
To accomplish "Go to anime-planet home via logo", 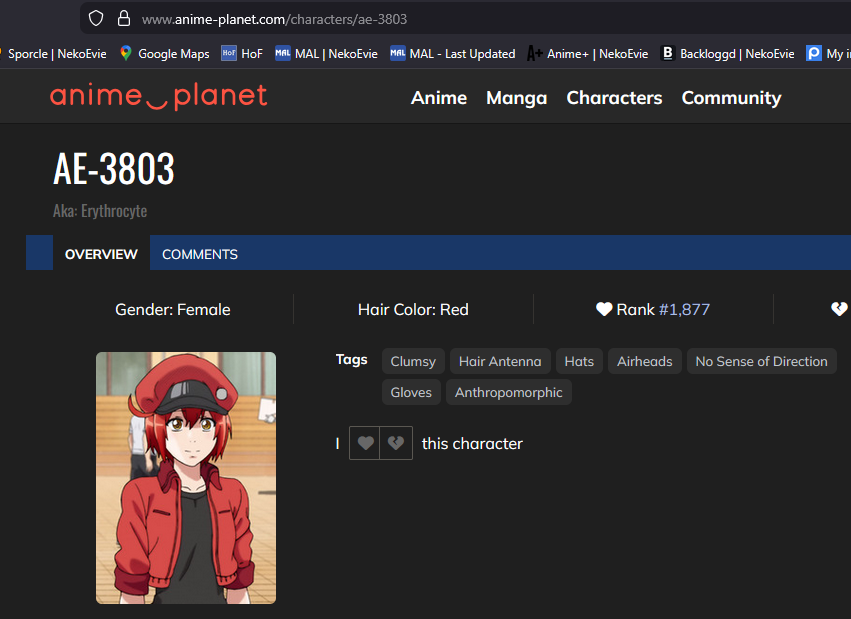I will tap(158, 96).
